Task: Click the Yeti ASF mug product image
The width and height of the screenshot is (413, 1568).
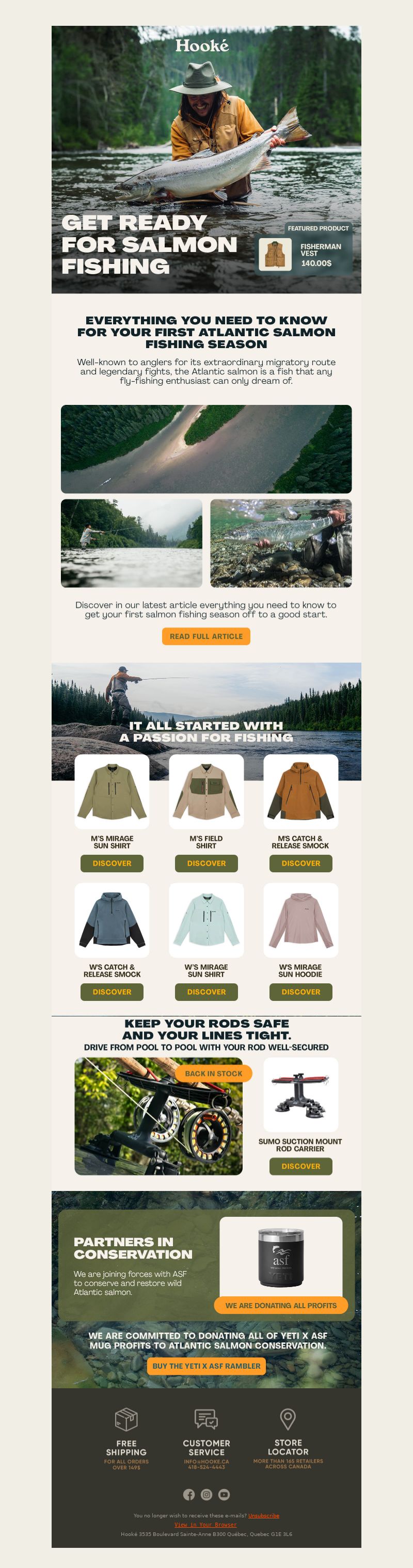Action: (281, 1257)
